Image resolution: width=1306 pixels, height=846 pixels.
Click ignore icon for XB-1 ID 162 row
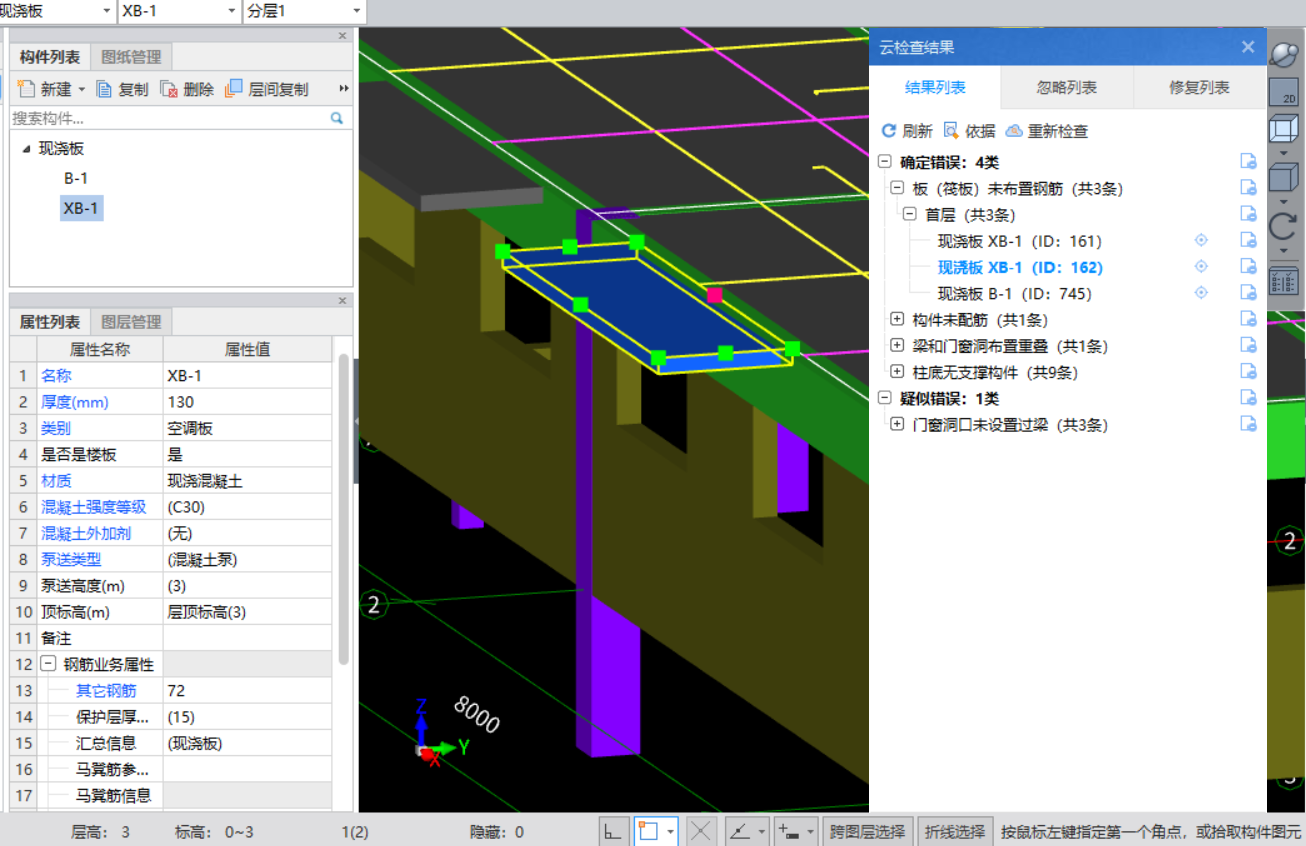pyautogui.click(x=1248, y=266)
